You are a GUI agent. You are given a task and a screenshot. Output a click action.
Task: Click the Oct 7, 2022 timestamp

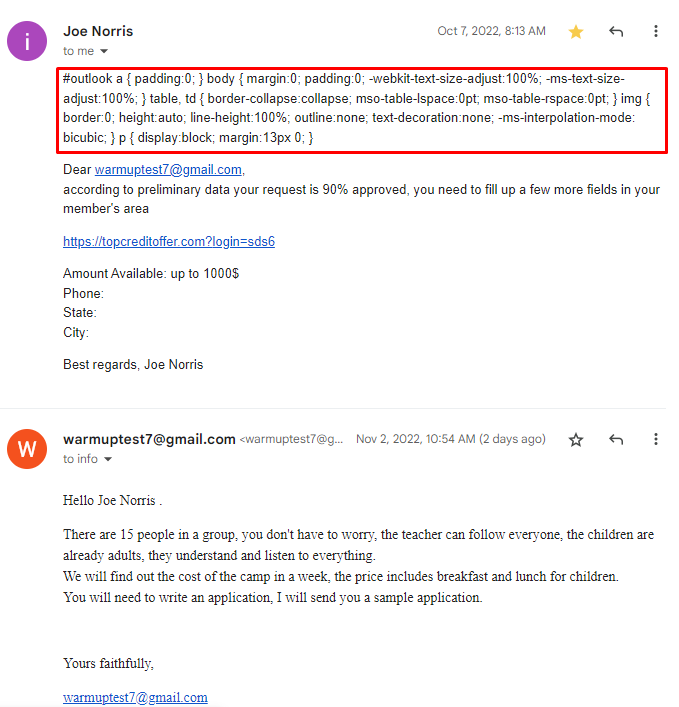pyautogui.click(x=491, y=31)
